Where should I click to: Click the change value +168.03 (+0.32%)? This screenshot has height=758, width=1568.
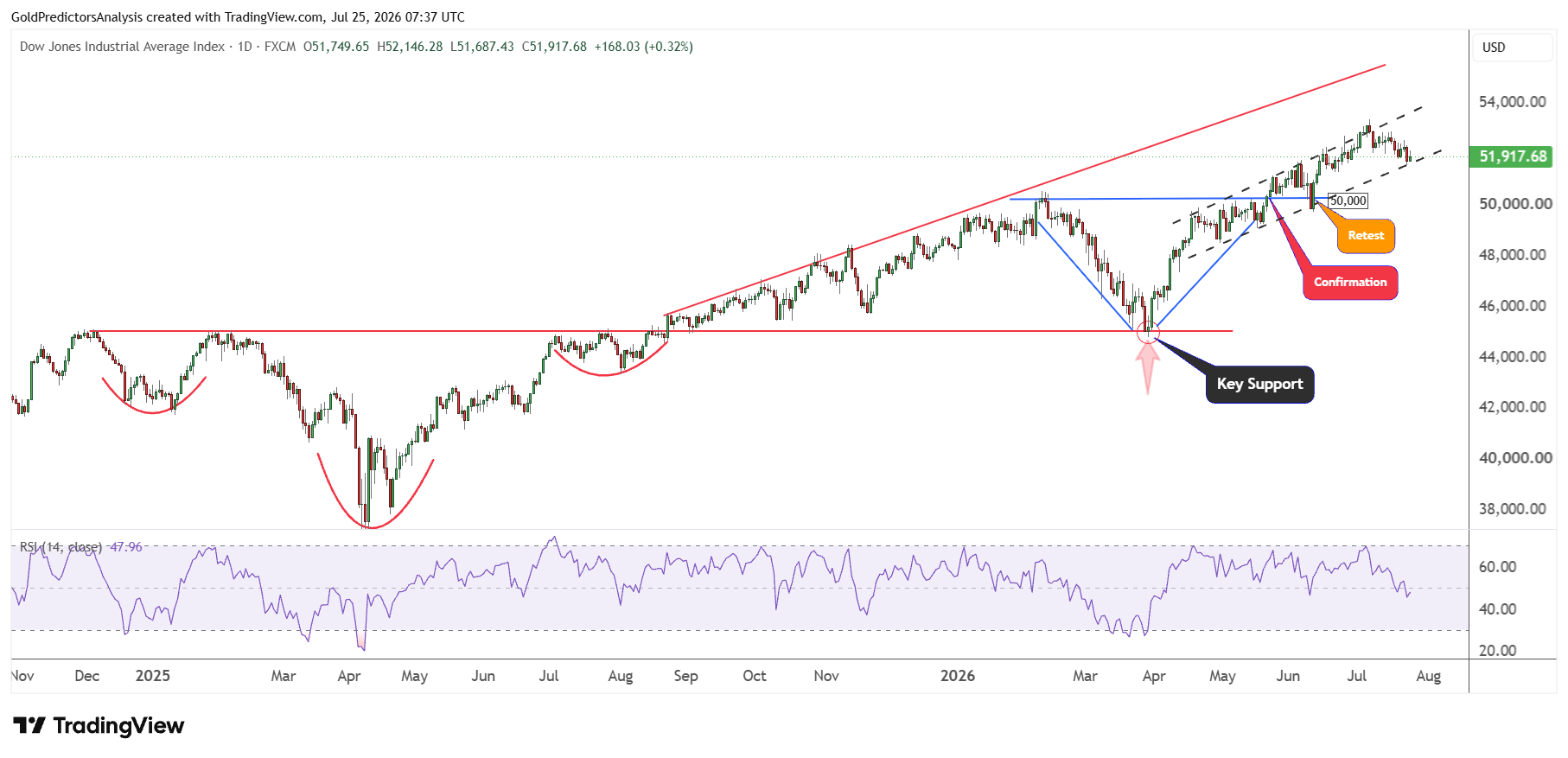point(643,47)
